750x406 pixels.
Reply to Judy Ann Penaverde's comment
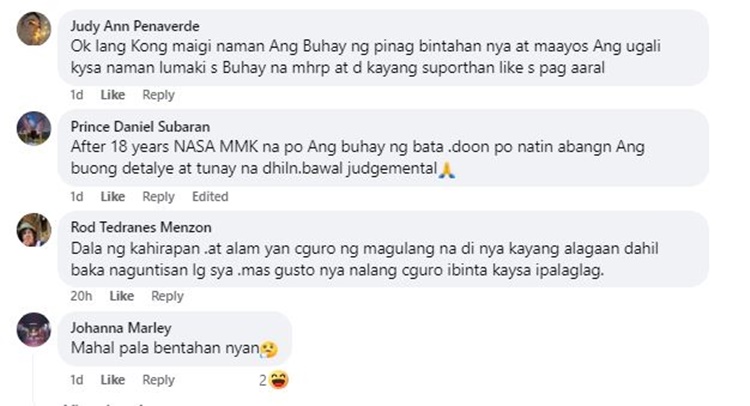point(158,95)
